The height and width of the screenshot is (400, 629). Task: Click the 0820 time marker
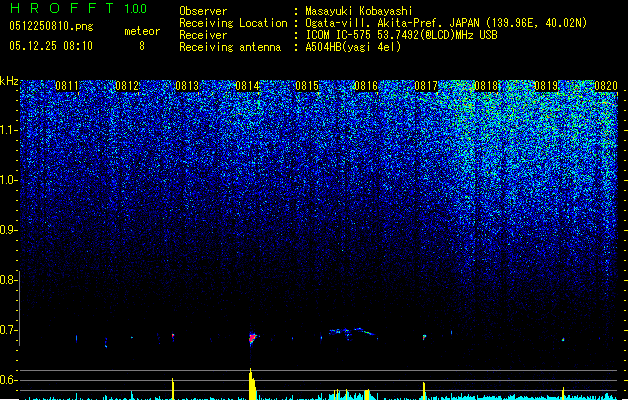(606, 86)
